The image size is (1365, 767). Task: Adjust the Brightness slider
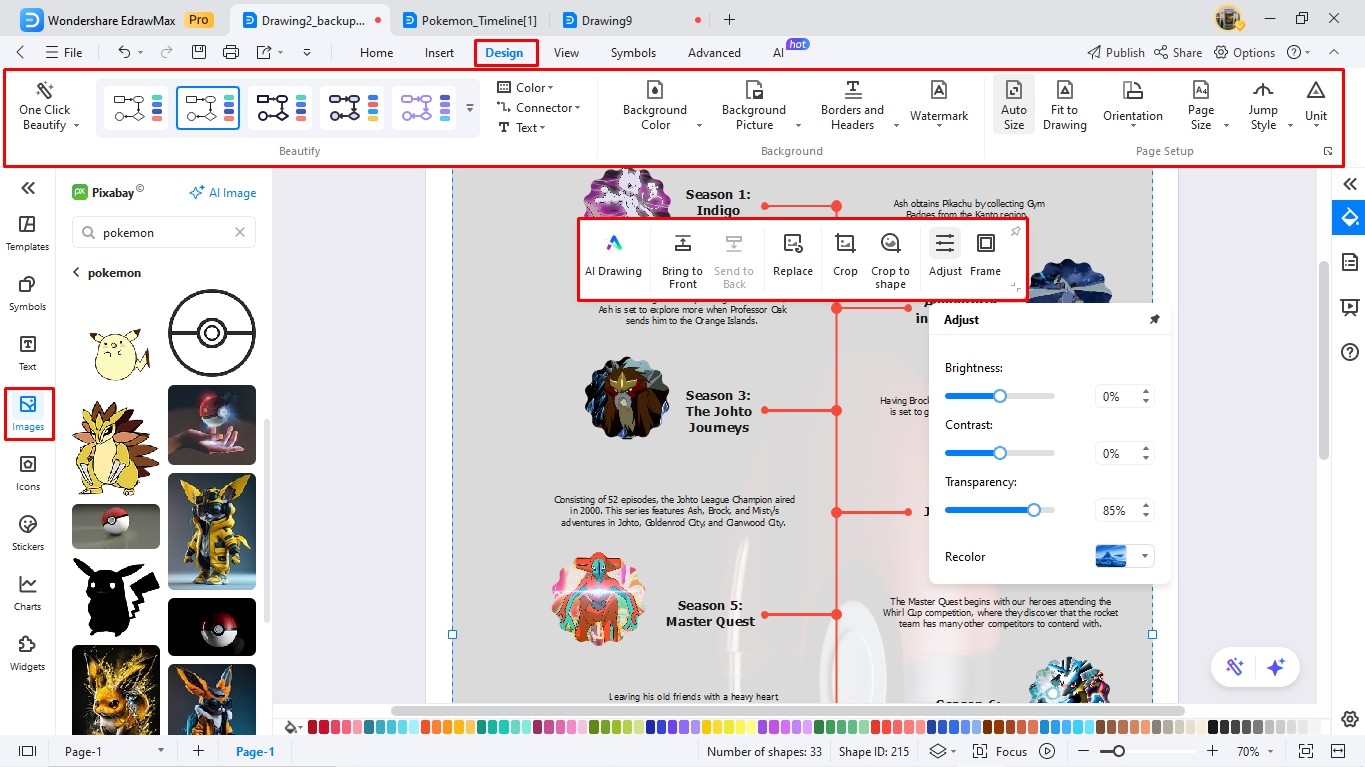pos(1000,396)
